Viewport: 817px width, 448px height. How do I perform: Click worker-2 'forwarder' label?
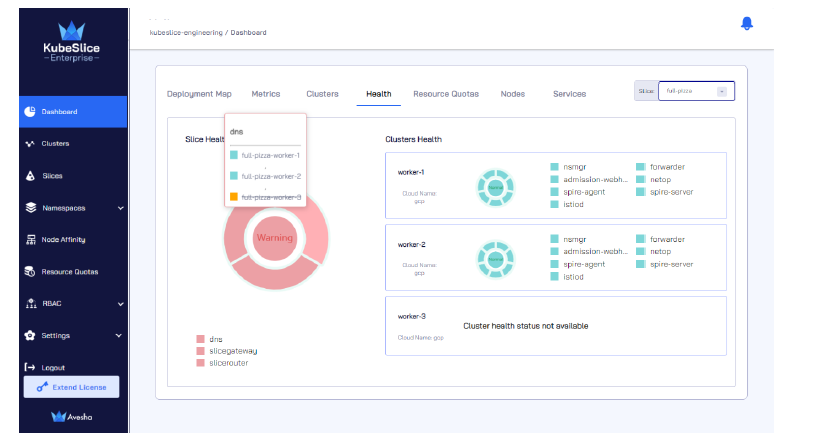667,239
